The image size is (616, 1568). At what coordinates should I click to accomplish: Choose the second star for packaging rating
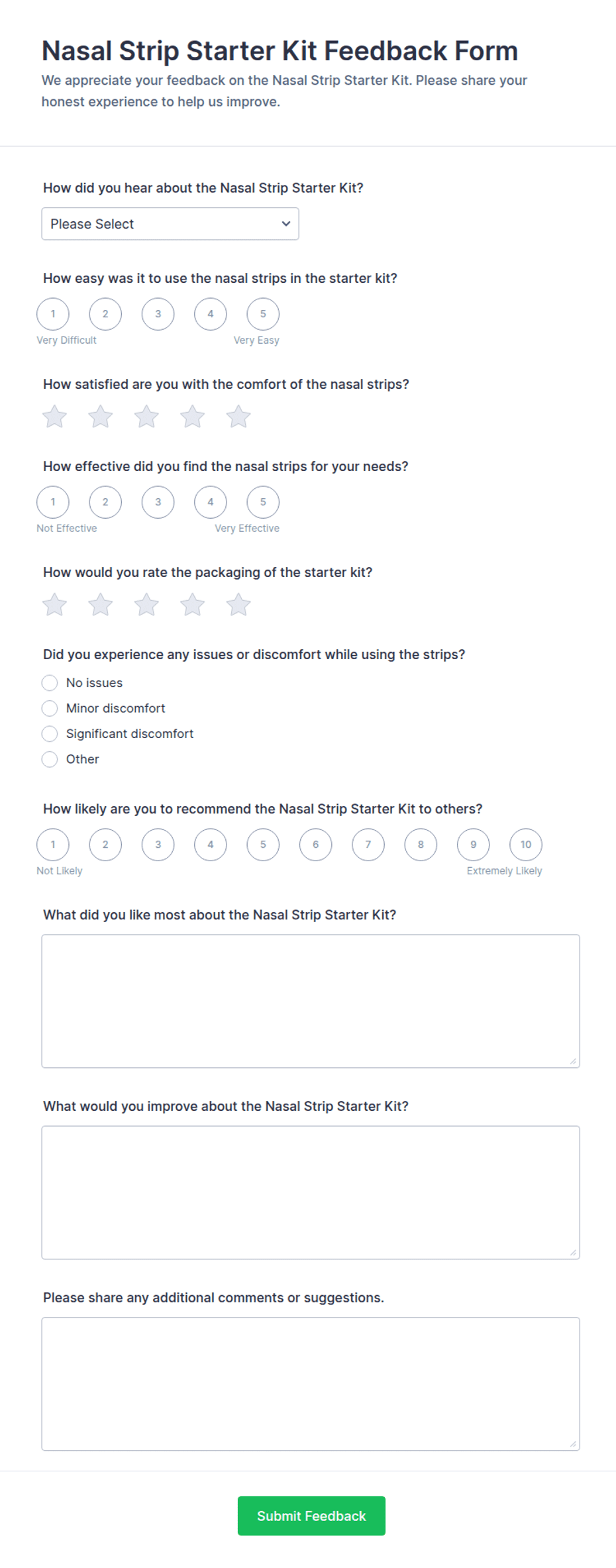click(x=101, y=605)
